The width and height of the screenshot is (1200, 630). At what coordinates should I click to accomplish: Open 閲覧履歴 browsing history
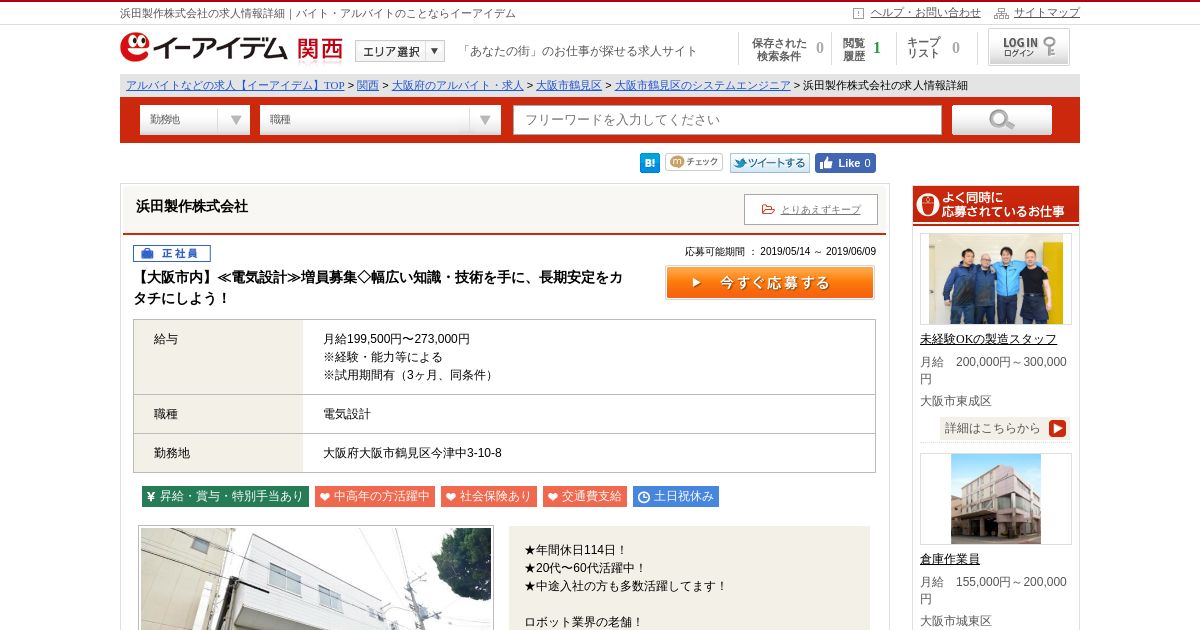(862, 49)
